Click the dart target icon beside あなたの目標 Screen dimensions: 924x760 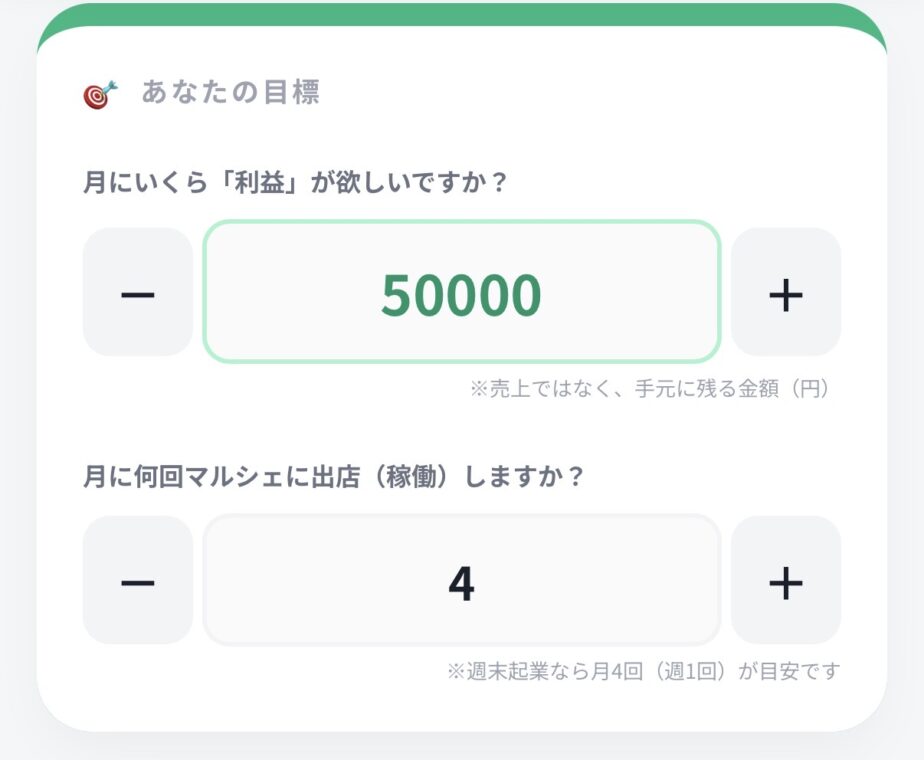[x=100, y=94]
